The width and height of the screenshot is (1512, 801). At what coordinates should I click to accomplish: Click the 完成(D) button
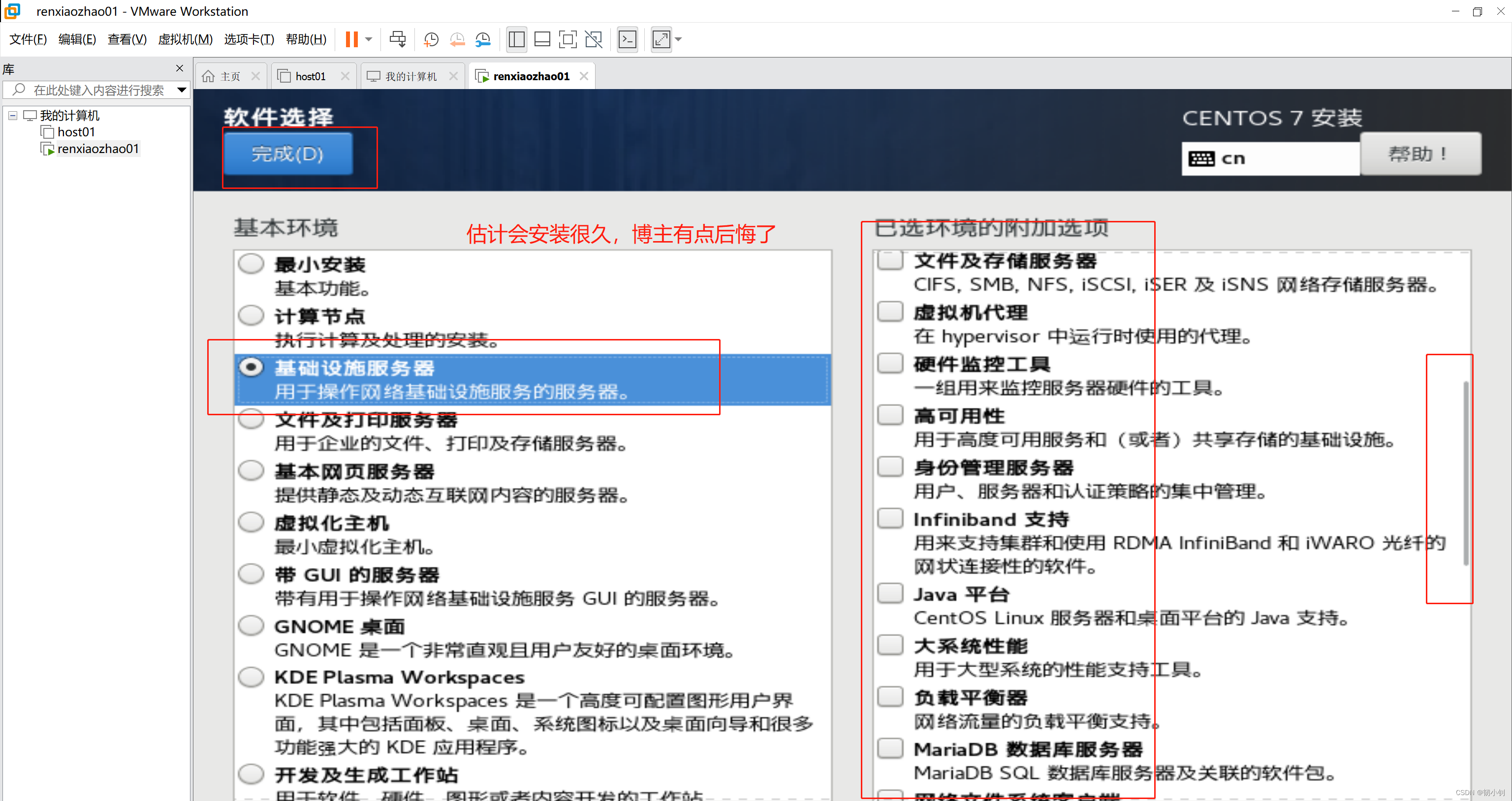click(x=287, y=154)
